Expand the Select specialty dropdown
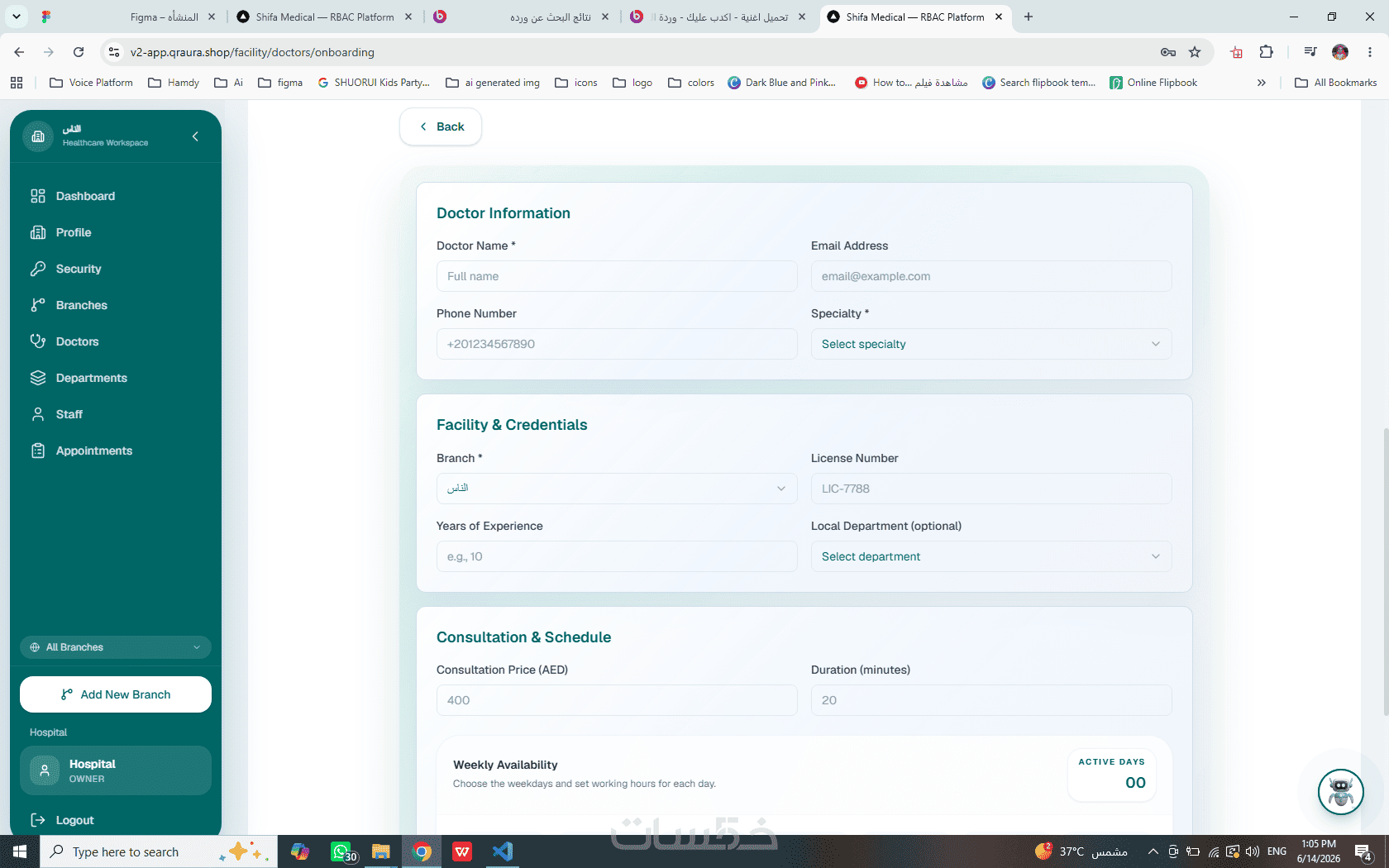Viewport: 1389px width, 868px height. [x=990, y=344]
